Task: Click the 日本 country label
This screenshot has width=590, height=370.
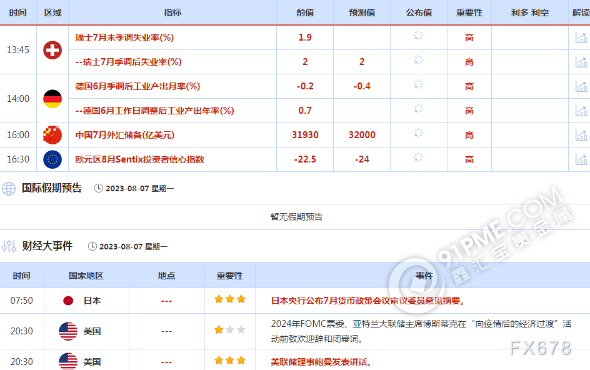Action: point(92,301)
